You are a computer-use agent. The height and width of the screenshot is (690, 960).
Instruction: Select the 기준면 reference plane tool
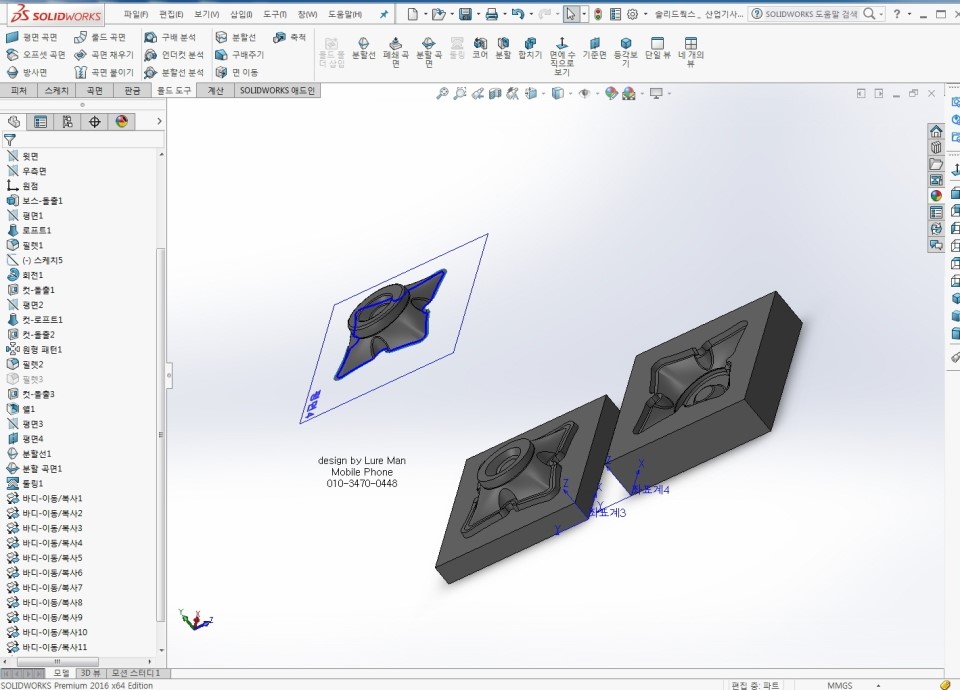coord(594,48)
